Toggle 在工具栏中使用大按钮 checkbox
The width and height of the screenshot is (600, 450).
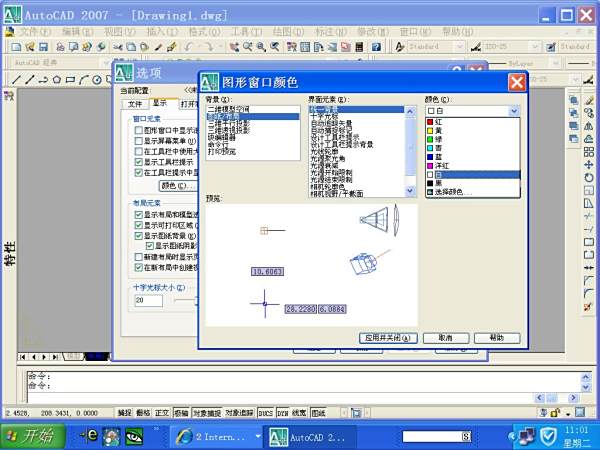tap(139, 152)
